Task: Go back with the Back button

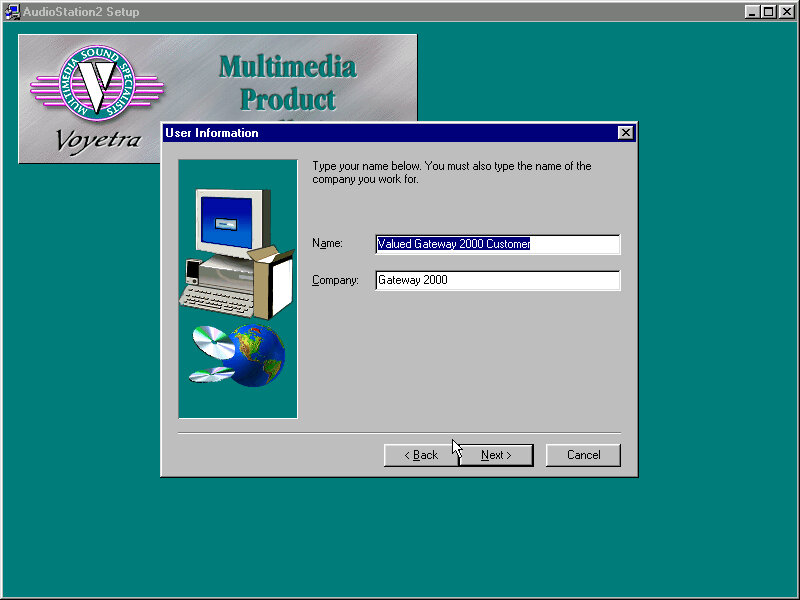Action: point(421,455)
